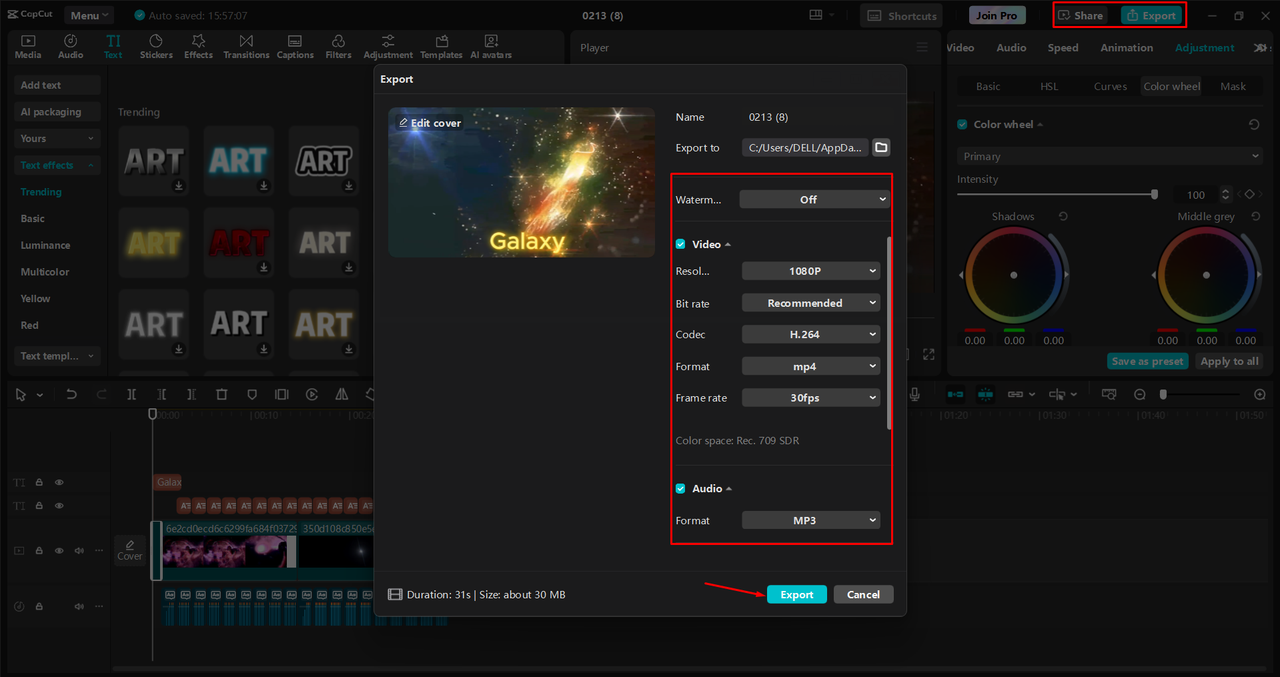Click the fullscreen player icon
This screenshot has width=1280, height=677.
pos(928,354)
